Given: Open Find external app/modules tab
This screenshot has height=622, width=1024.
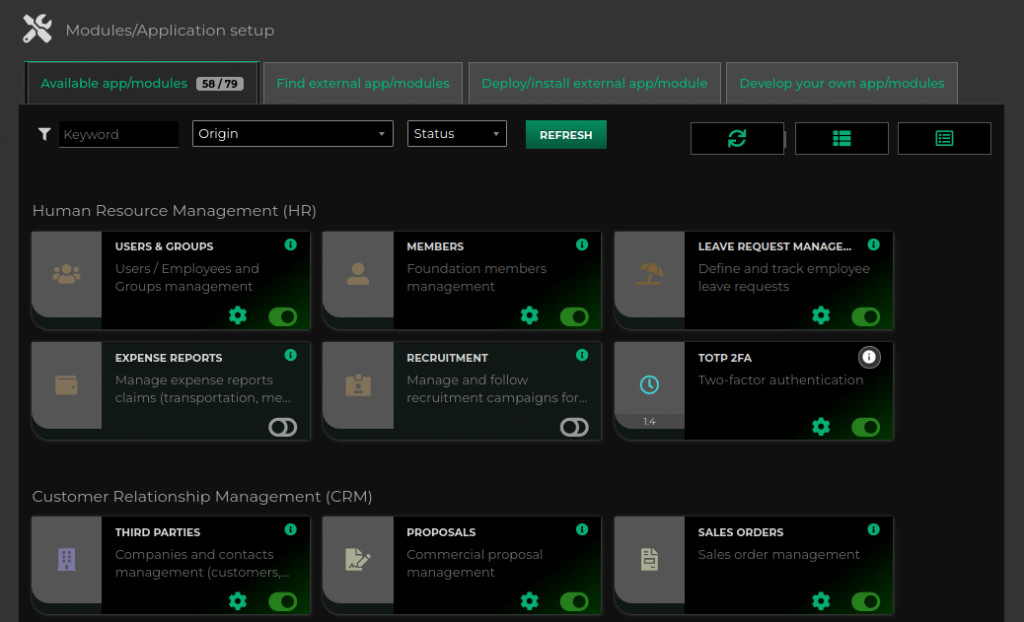Looking at the screenshot, I should (x=363, y=84).
